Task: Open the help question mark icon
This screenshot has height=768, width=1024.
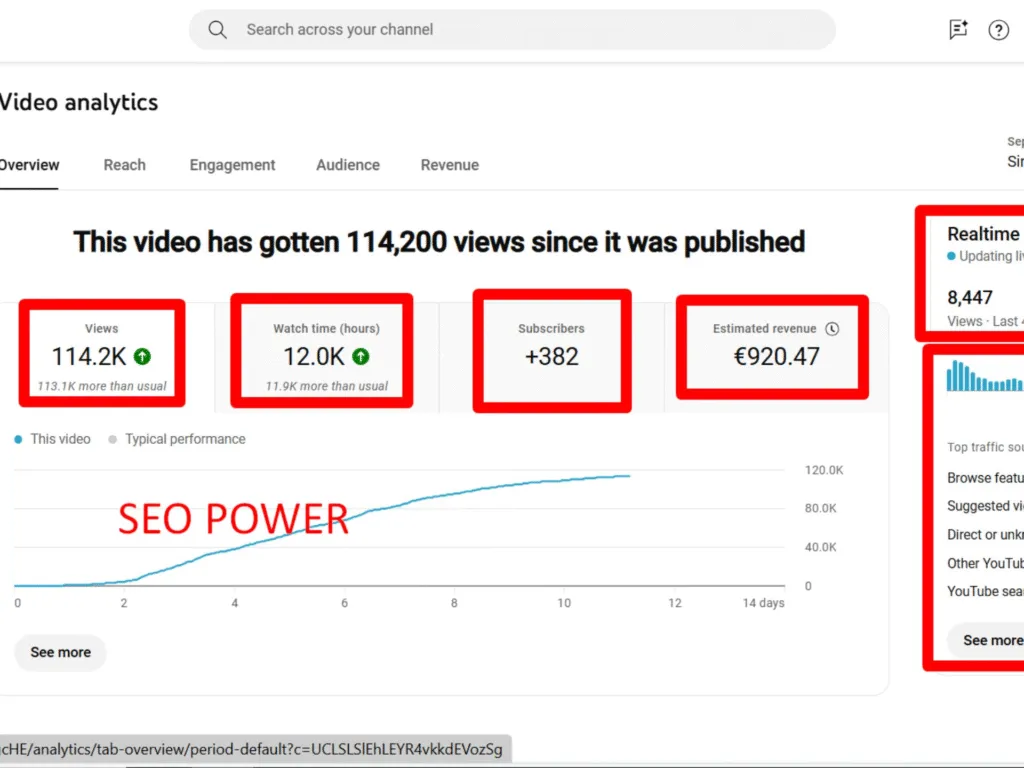Action: click(x=998, y=30)
